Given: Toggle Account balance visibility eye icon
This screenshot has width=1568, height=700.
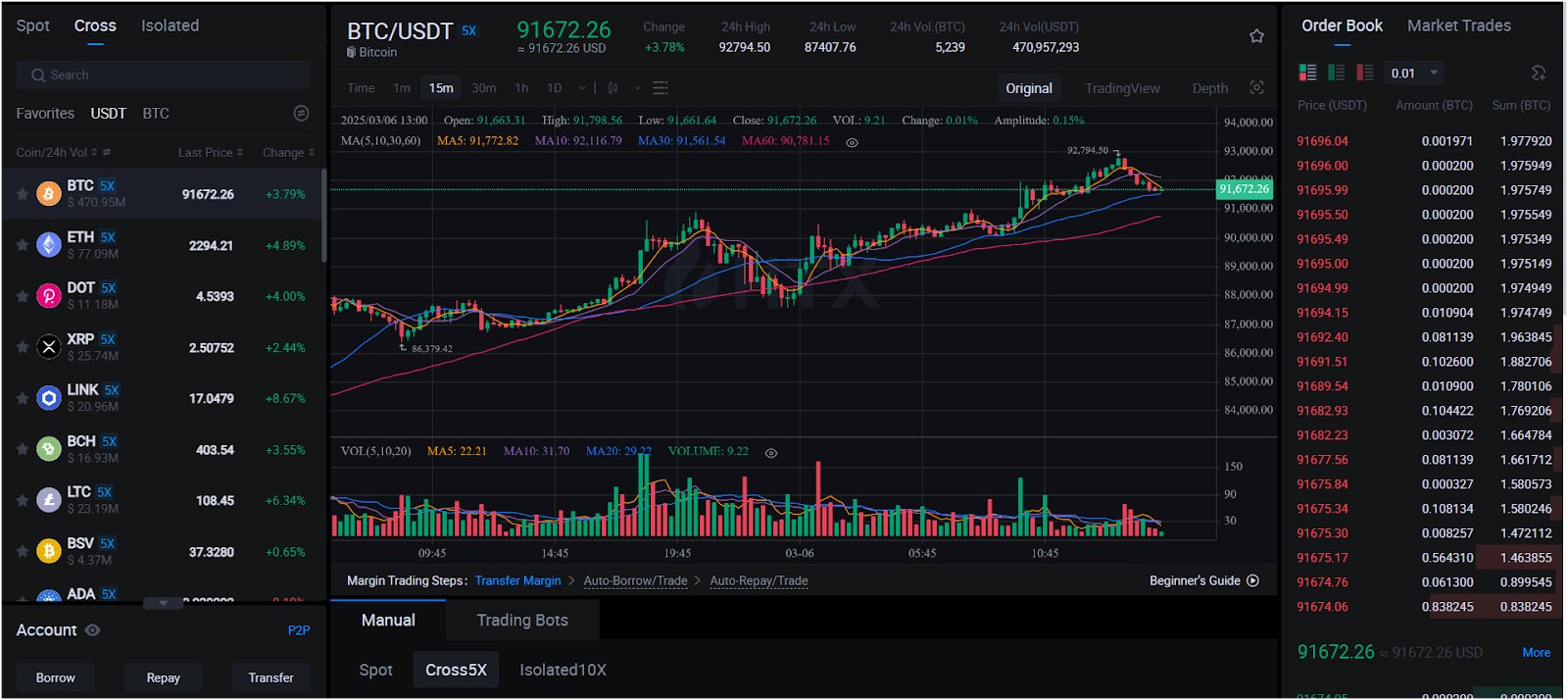Looking at the screenshot, I should pyautogui.click(x=93, y=630).
